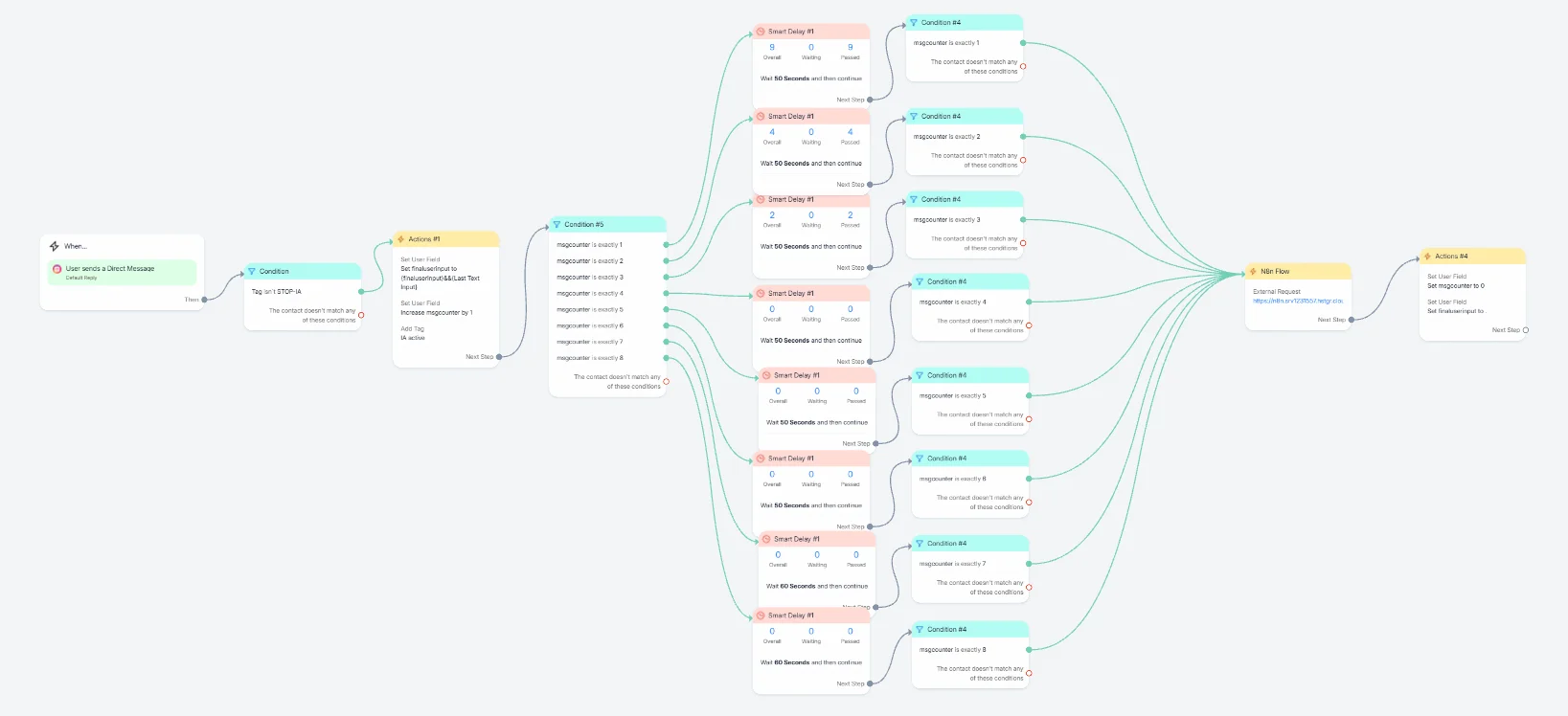The image size is (1568, 716).
Task: Click the Next Step port of N8n Flow
Action: [1352, 320]
